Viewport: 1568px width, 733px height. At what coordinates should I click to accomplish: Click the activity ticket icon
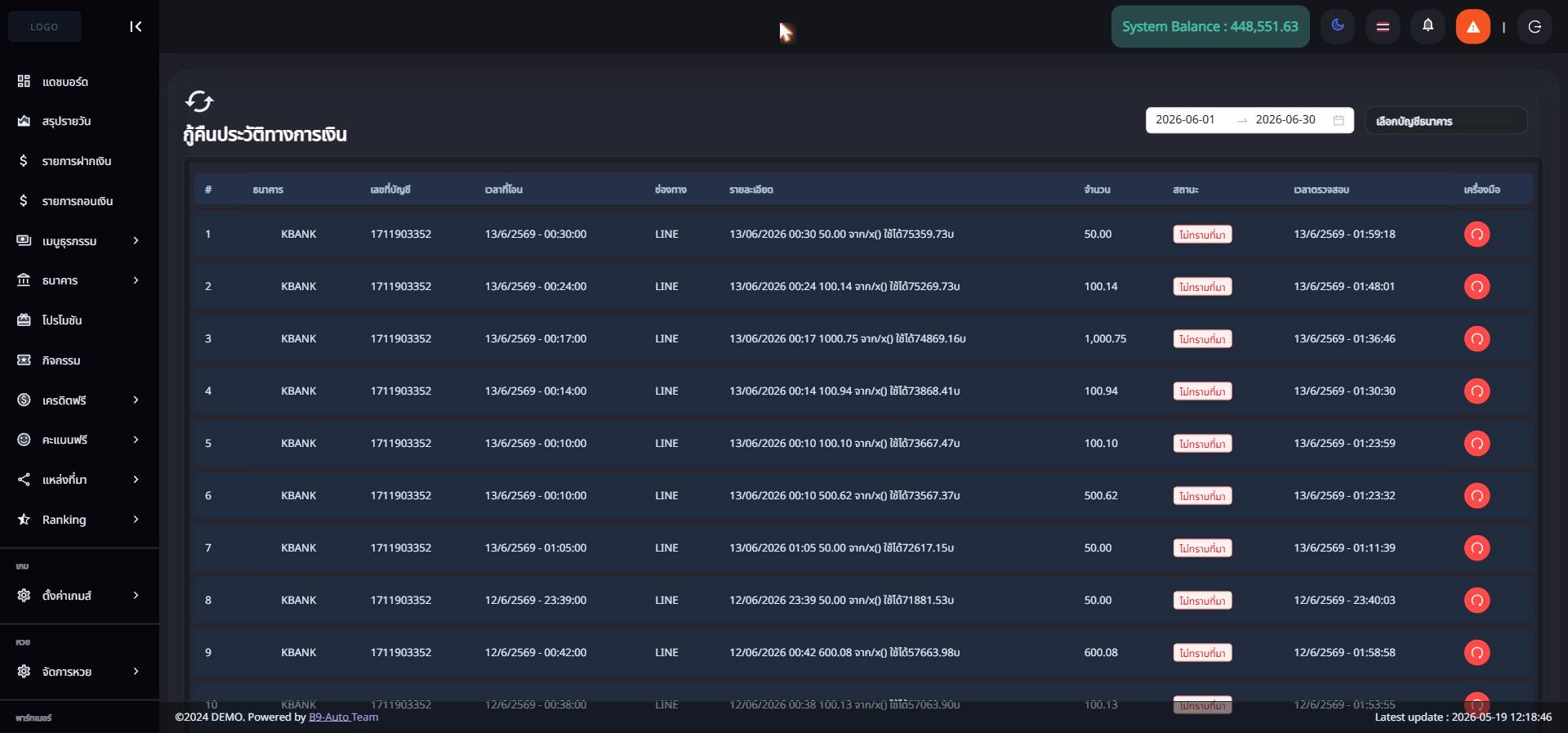tap(24, 360)
